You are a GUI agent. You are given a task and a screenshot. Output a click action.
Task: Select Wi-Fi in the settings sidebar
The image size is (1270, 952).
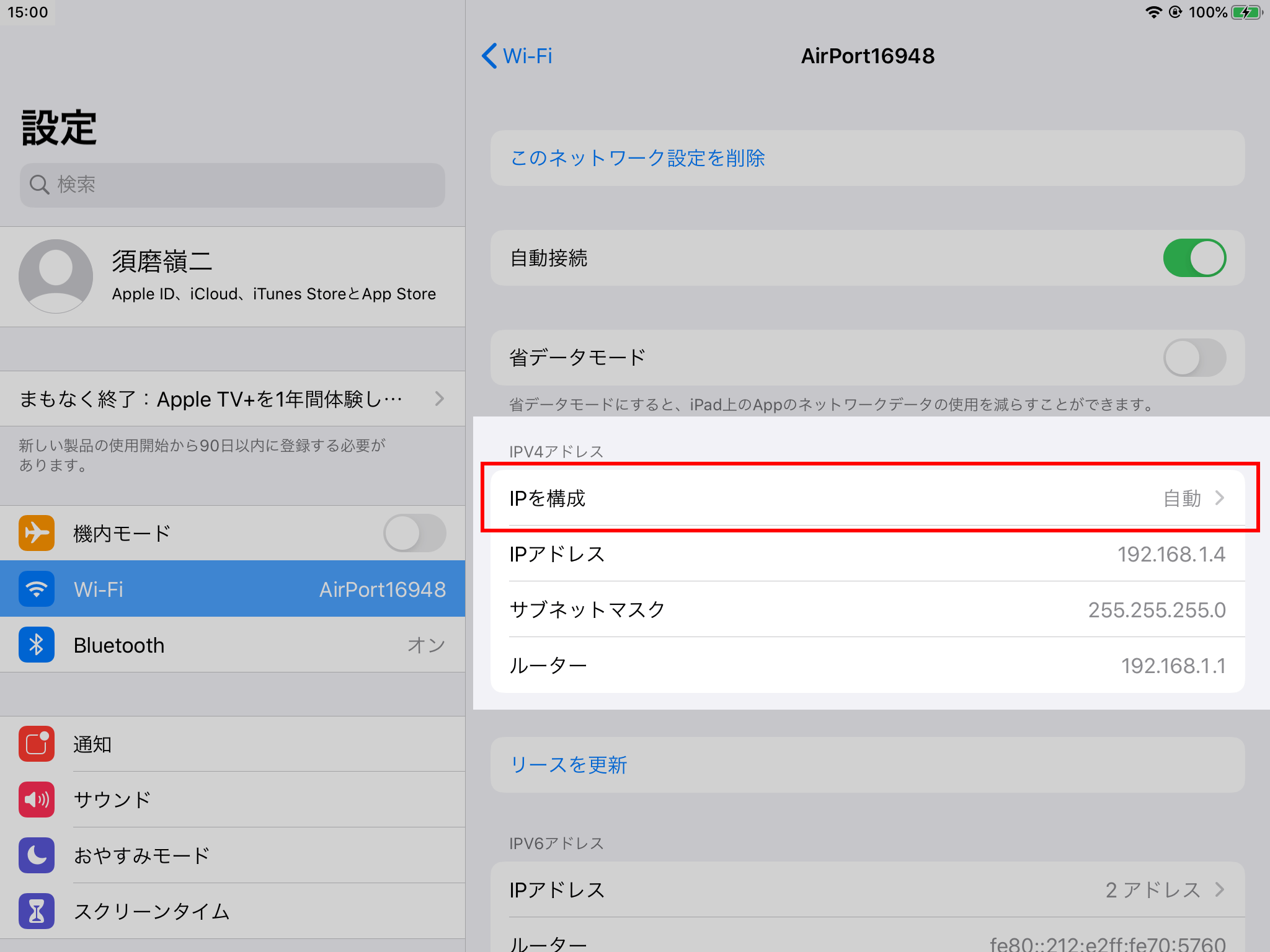point(232,589)
